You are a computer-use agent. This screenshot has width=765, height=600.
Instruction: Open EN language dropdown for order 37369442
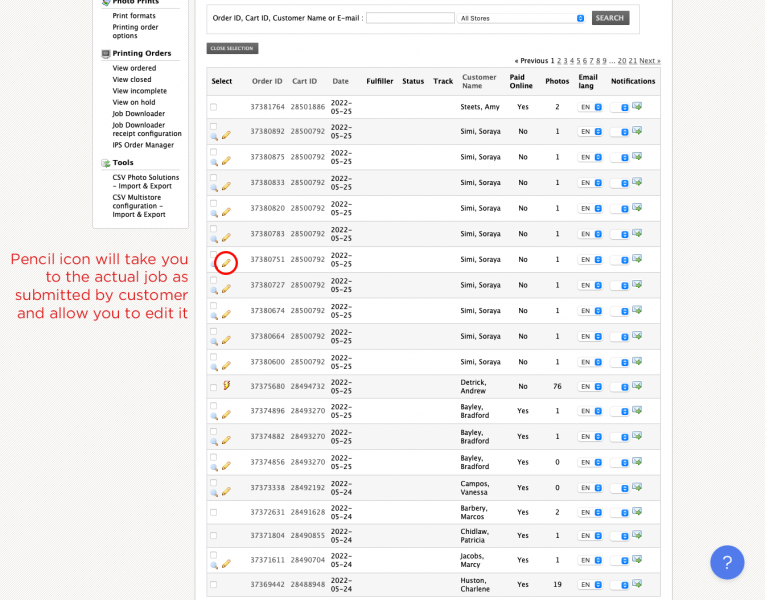click(x=590, y=584)
